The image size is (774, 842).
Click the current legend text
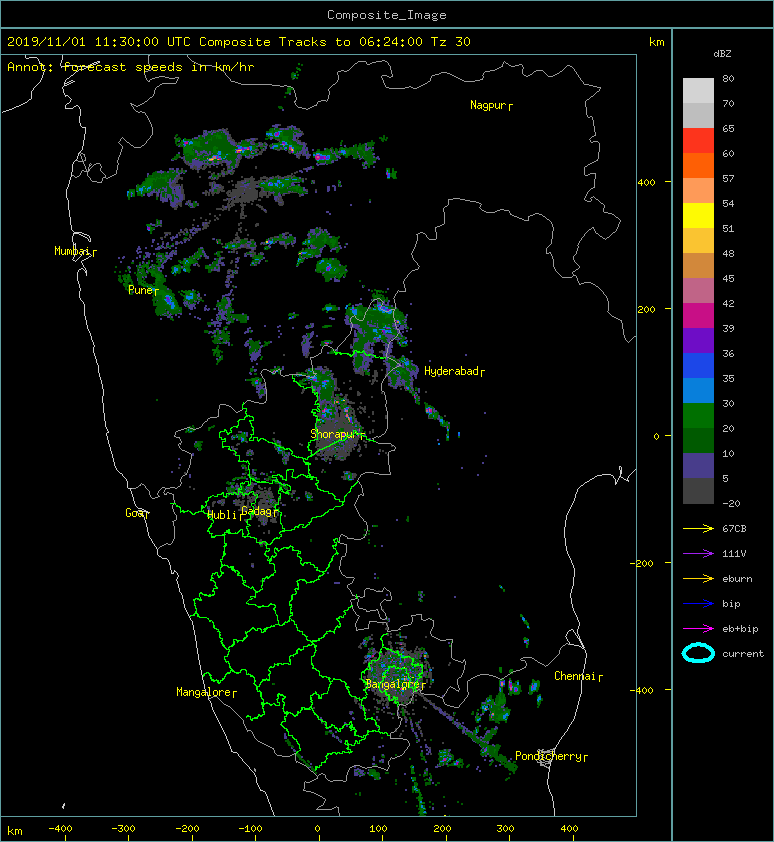coord(743,654)
